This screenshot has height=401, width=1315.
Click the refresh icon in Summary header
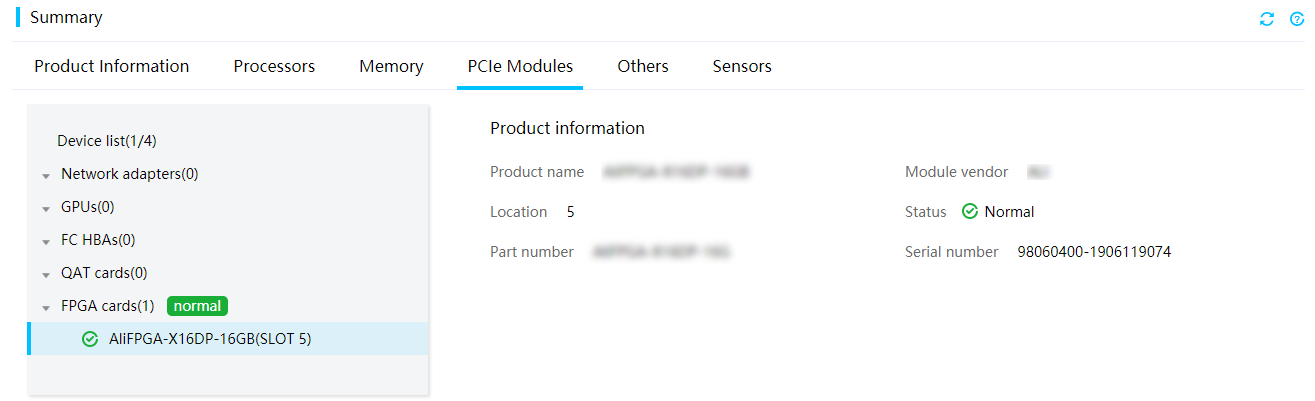point(1267,19)
